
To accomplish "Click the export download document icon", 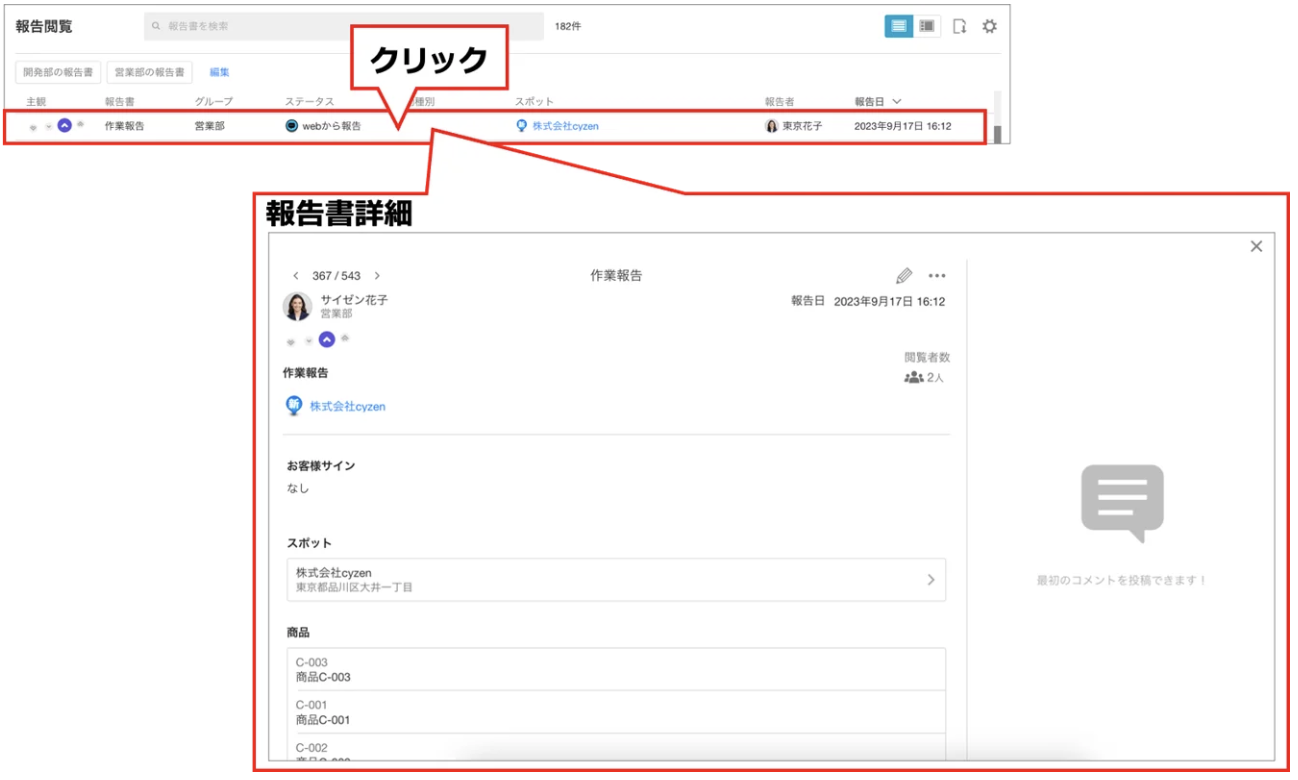I will point(959,27).
